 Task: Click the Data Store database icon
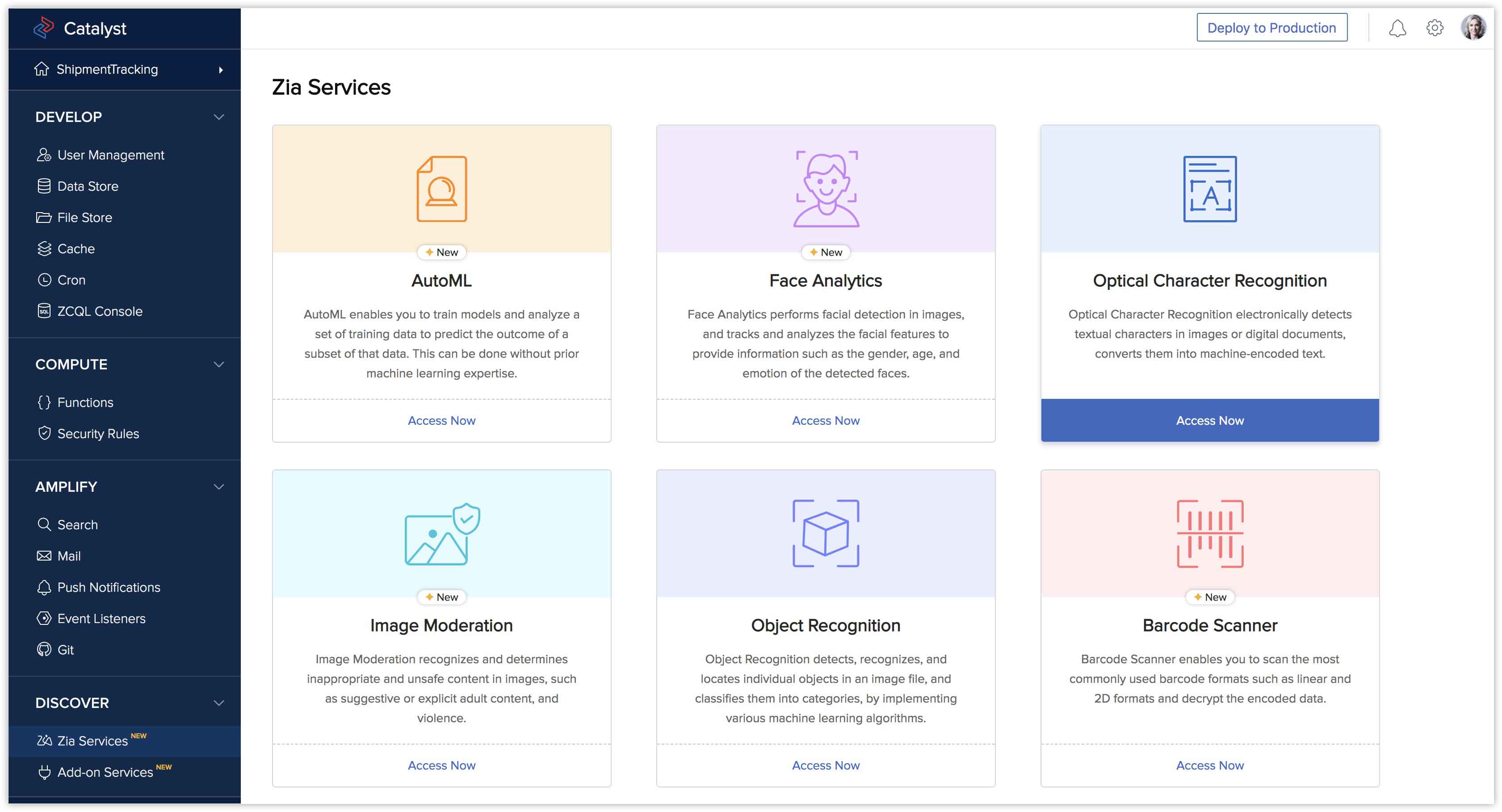44,186
